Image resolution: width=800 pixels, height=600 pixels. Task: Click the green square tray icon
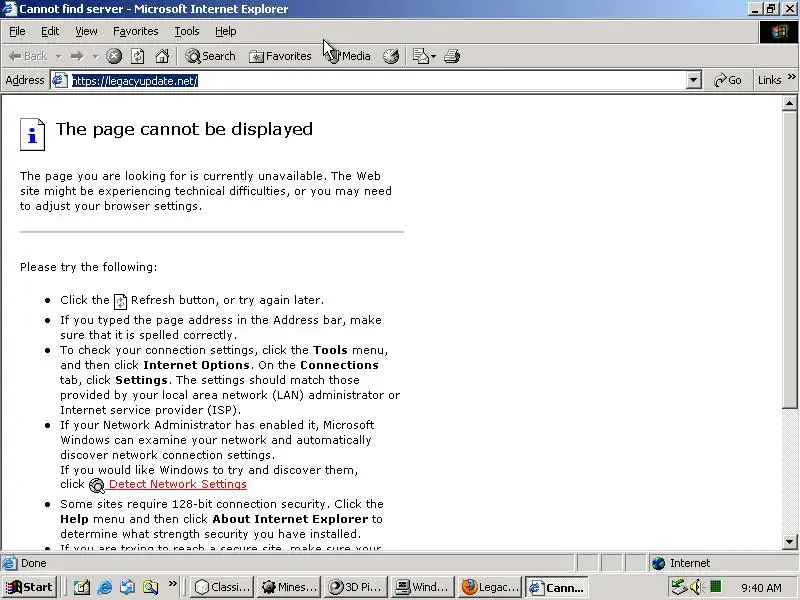point(715,587)
